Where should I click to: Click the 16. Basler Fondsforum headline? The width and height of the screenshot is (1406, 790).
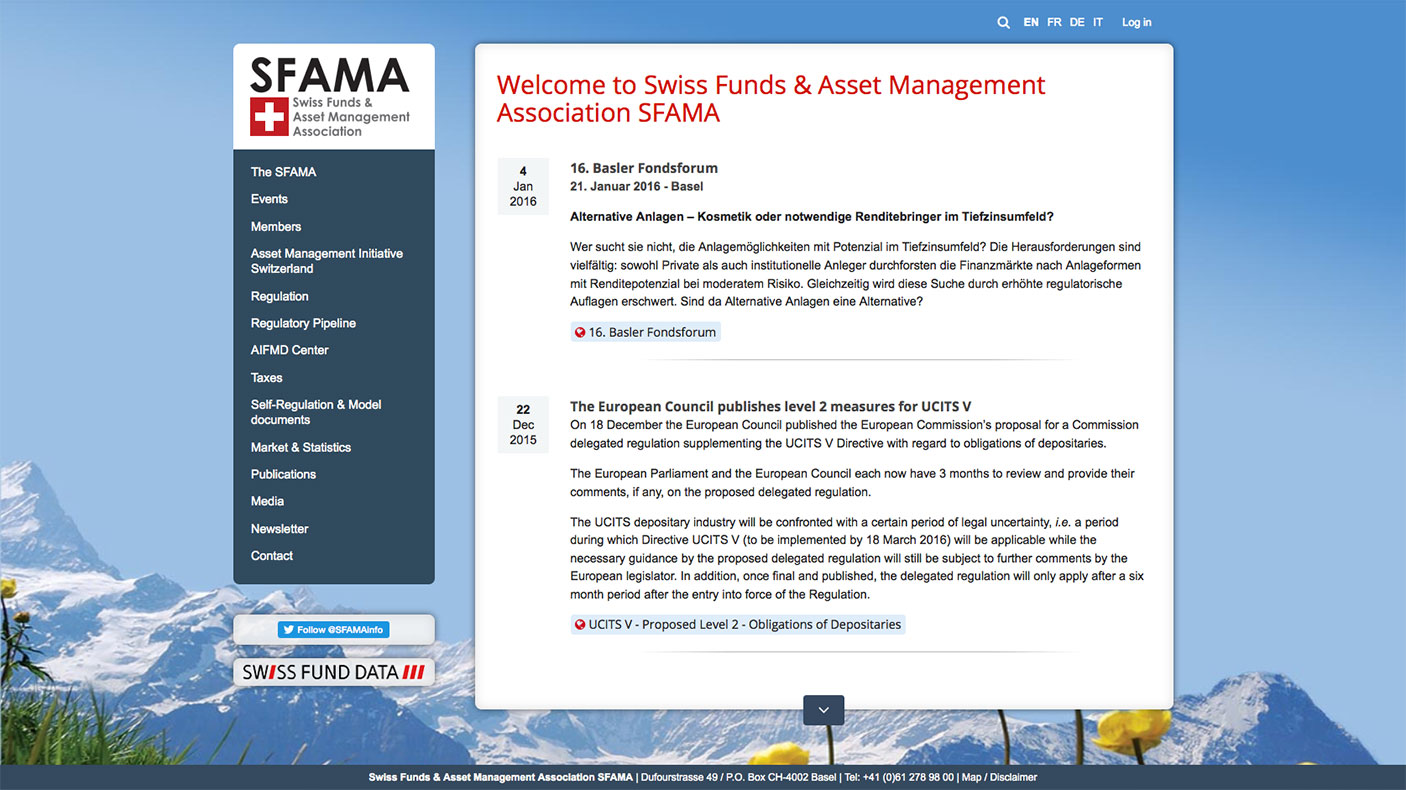pyautogui.click(x=644, y=168)
